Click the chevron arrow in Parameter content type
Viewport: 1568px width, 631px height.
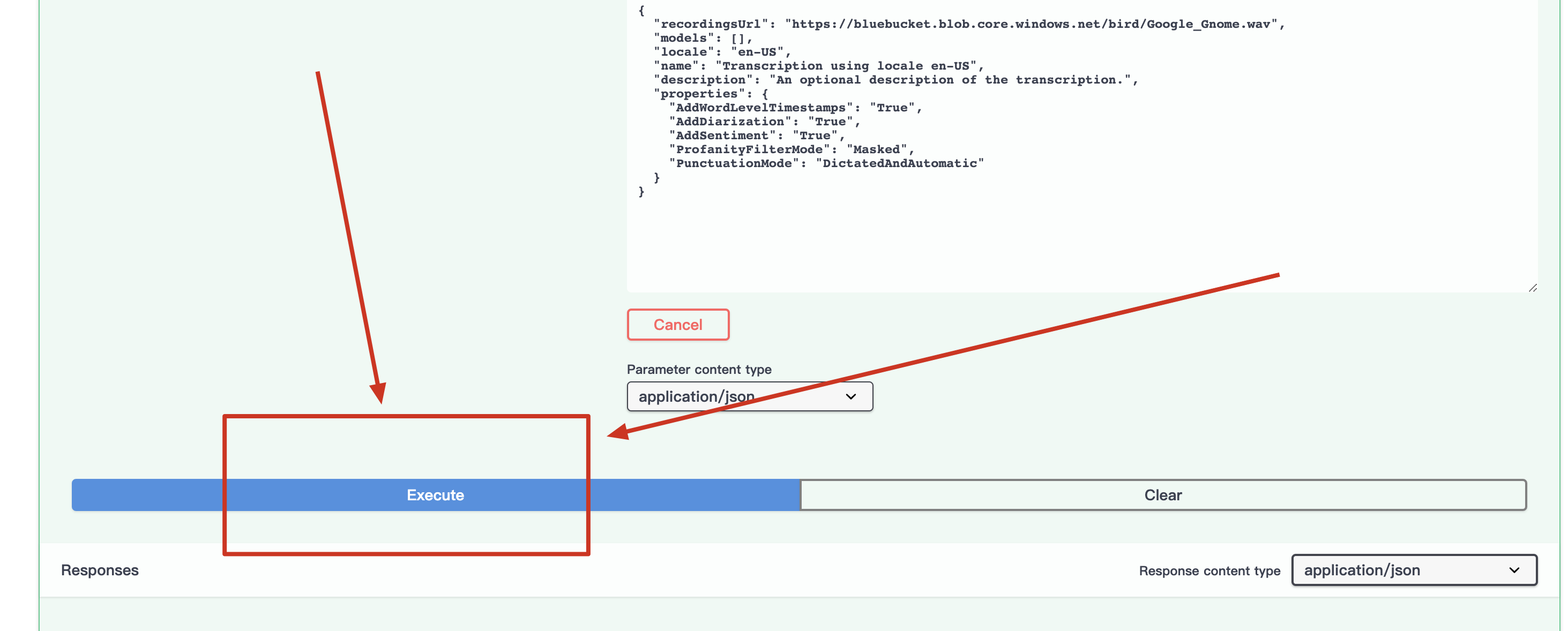[850, 397]
